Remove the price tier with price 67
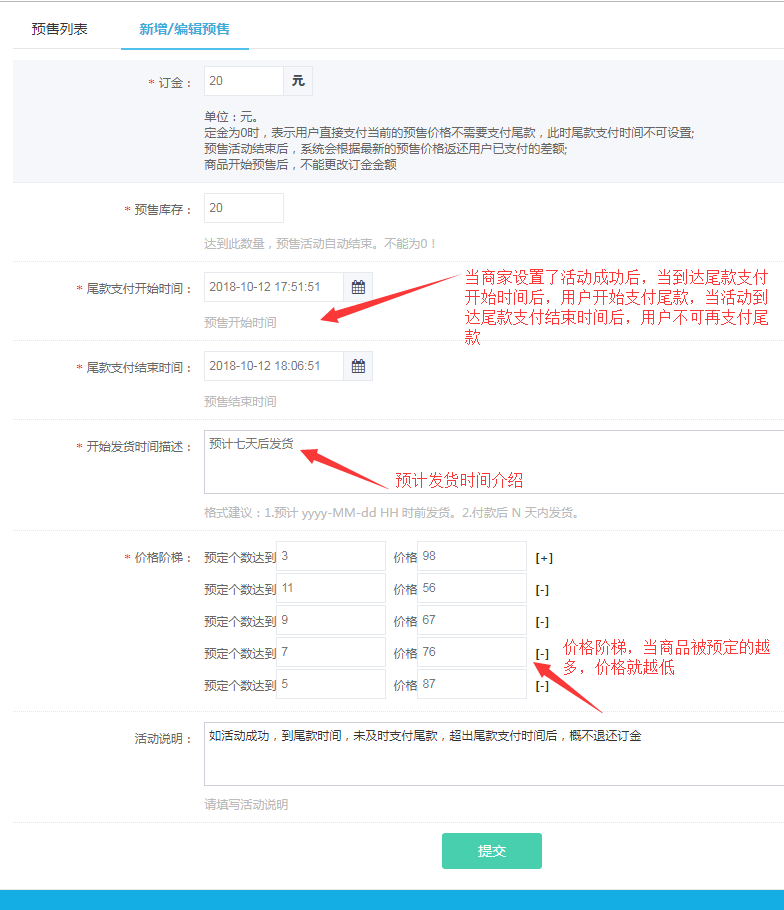The image size is (784, 910). pyautogui.click(x=542, y=621)
